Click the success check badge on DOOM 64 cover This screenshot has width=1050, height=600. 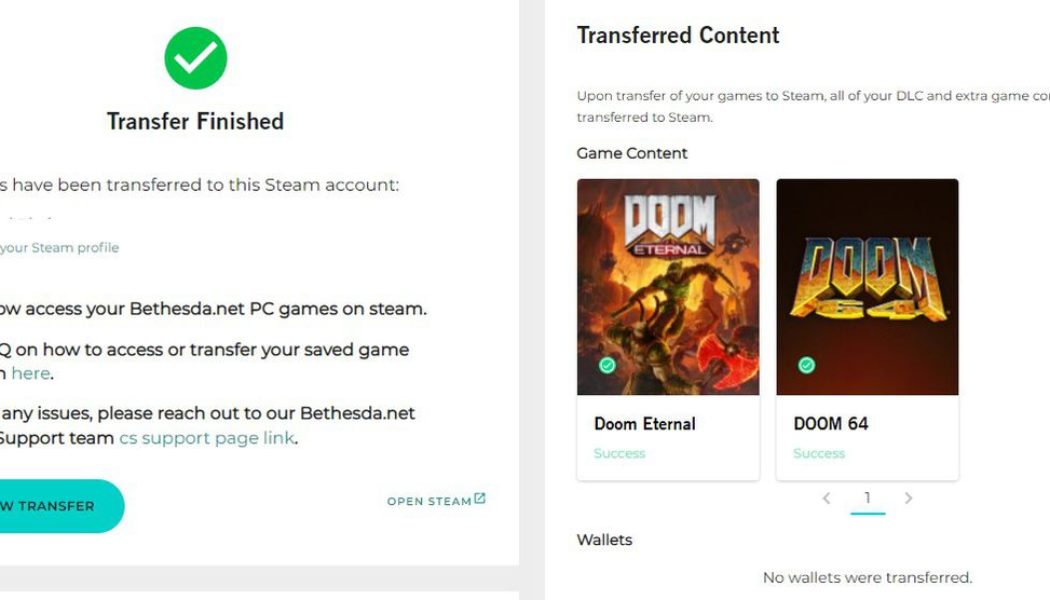point(804,367)
